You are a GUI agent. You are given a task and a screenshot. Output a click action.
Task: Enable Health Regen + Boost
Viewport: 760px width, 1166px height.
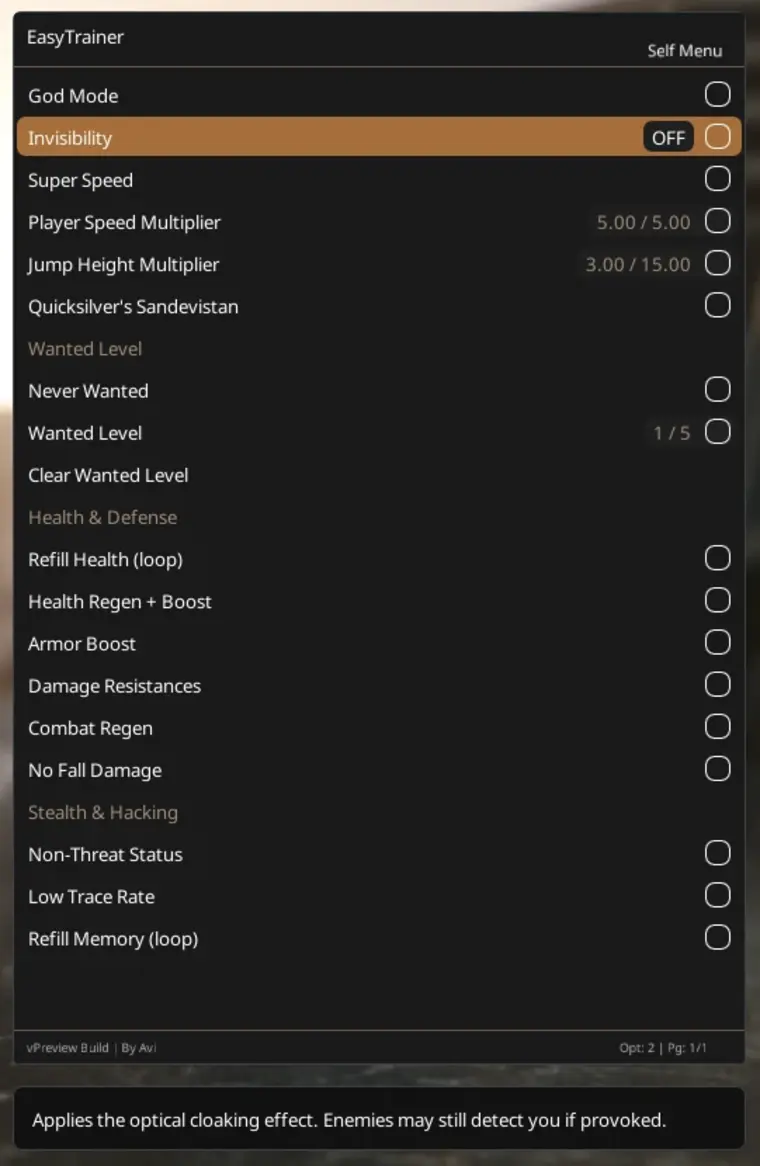(x=717, y=600)
